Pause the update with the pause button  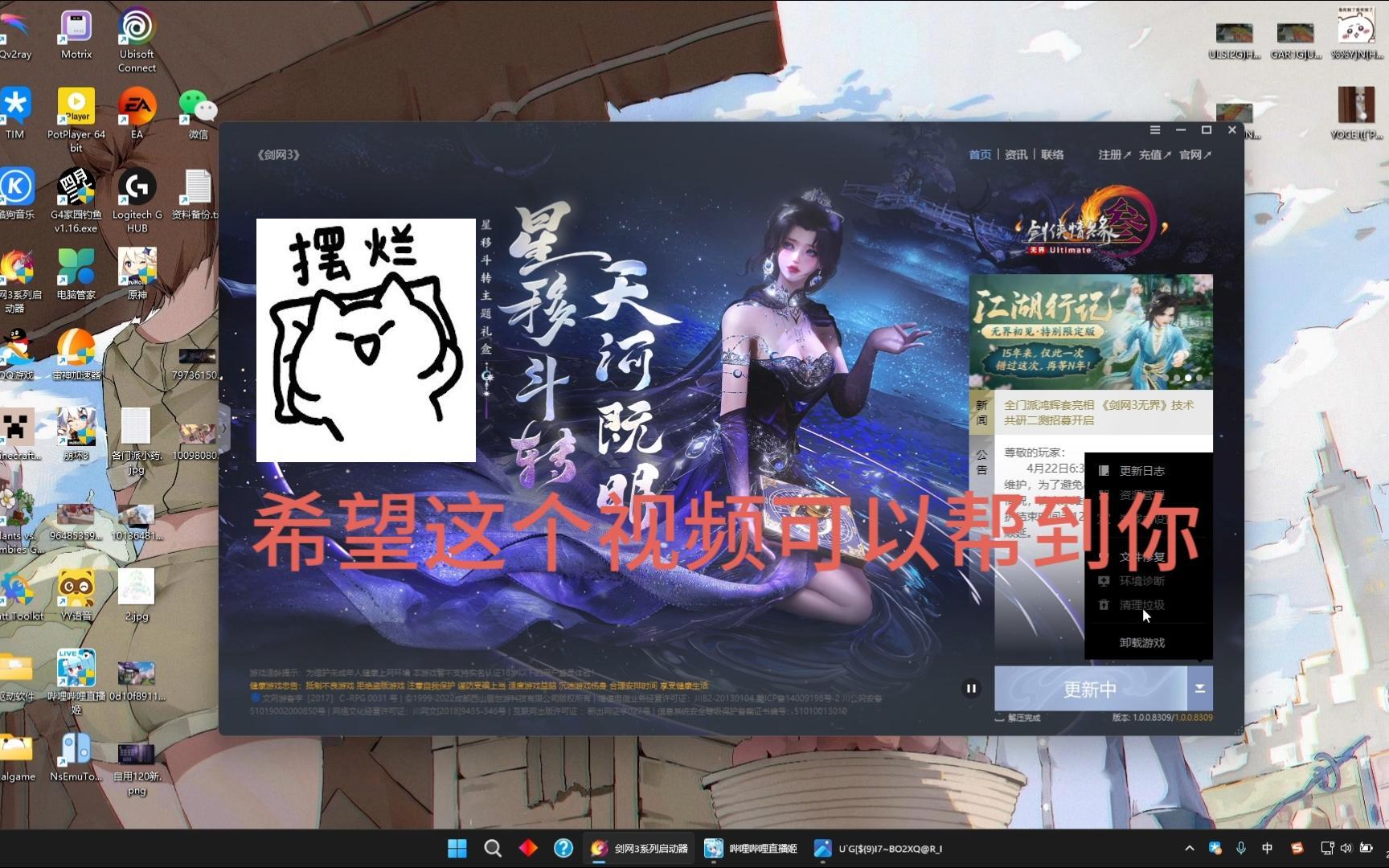971,688
